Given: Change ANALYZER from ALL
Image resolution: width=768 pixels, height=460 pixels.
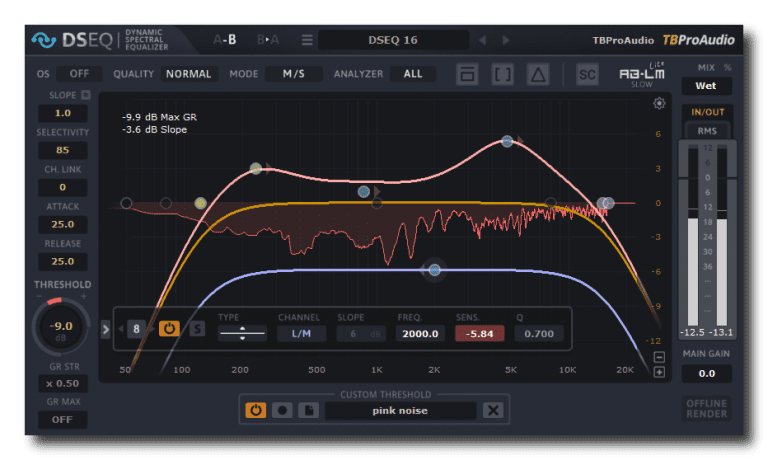Looking at the screenshot, I should pos(413,74).
